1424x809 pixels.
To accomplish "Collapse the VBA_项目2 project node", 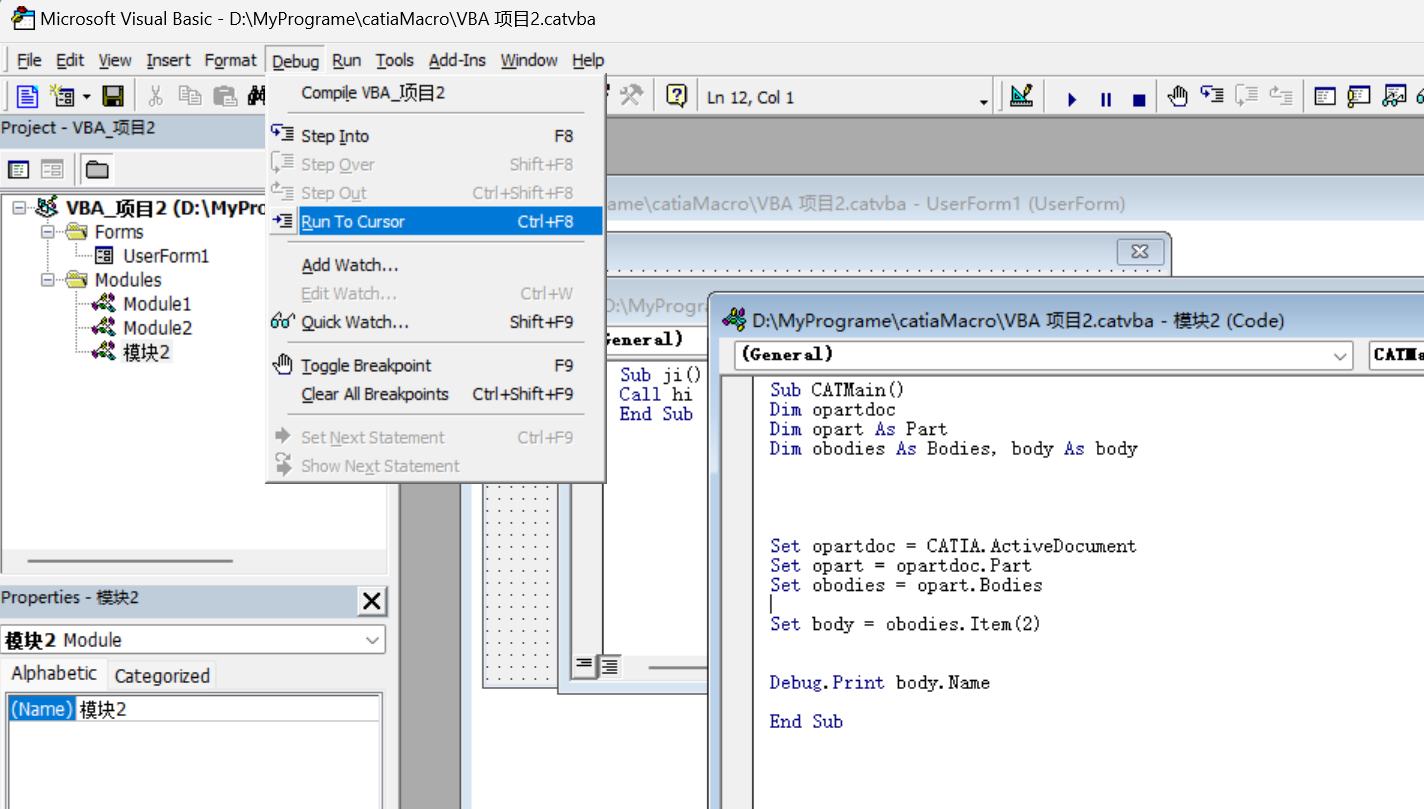I will click(x=20, y=208).
